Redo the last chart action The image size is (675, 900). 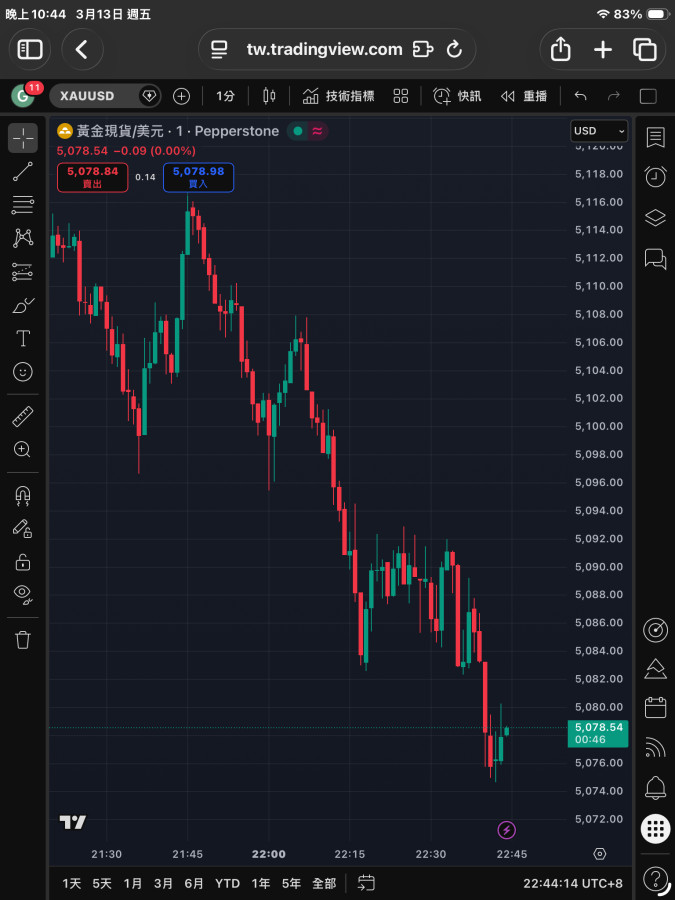[614, 96]
